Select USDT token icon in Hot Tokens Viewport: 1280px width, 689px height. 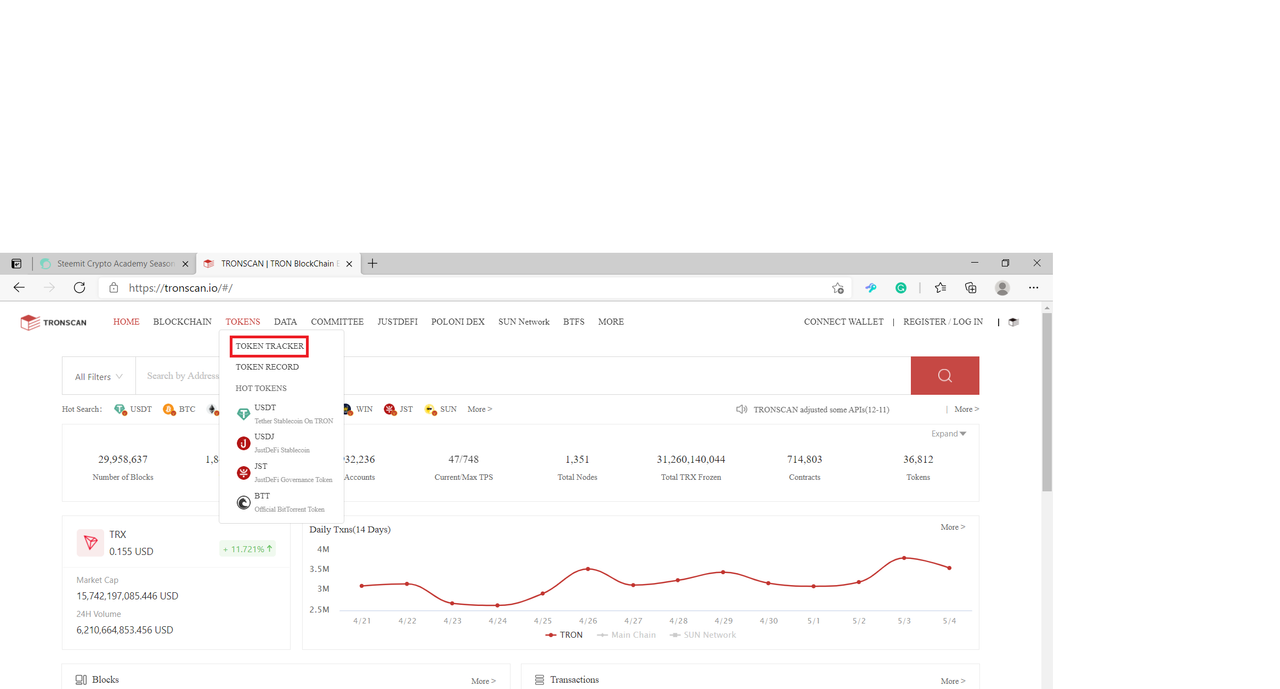coord(243,414)
